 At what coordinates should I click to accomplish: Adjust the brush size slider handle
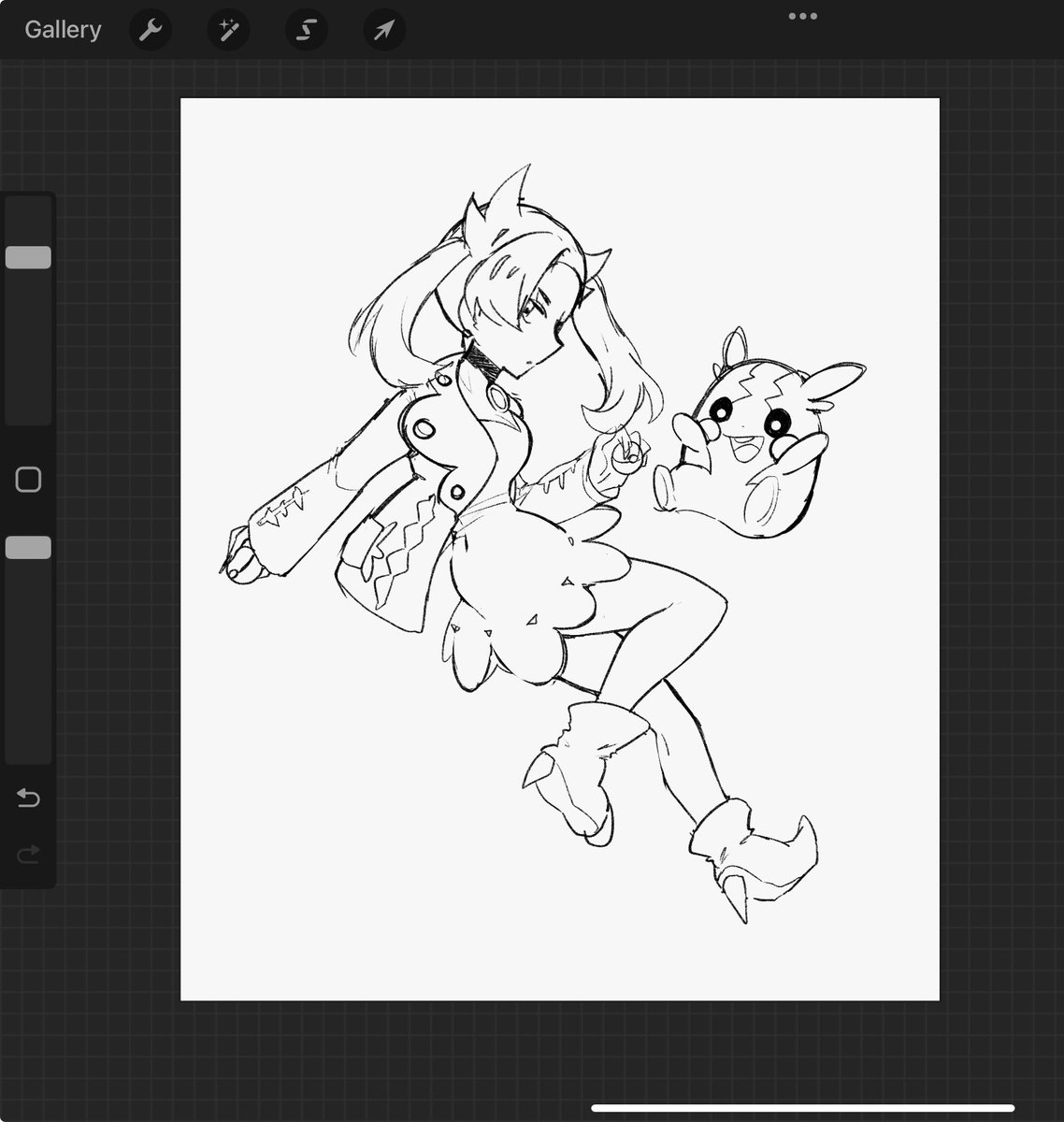click(x=28, y=257)
